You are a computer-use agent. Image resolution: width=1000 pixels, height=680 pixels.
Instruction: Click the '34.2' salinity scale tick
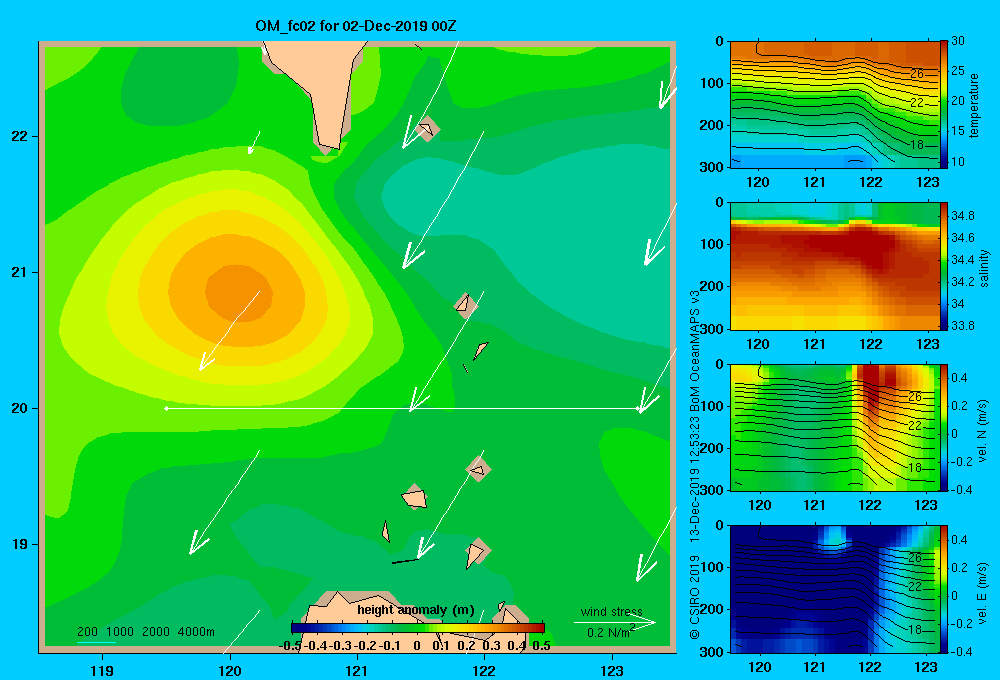click(962, 281)
